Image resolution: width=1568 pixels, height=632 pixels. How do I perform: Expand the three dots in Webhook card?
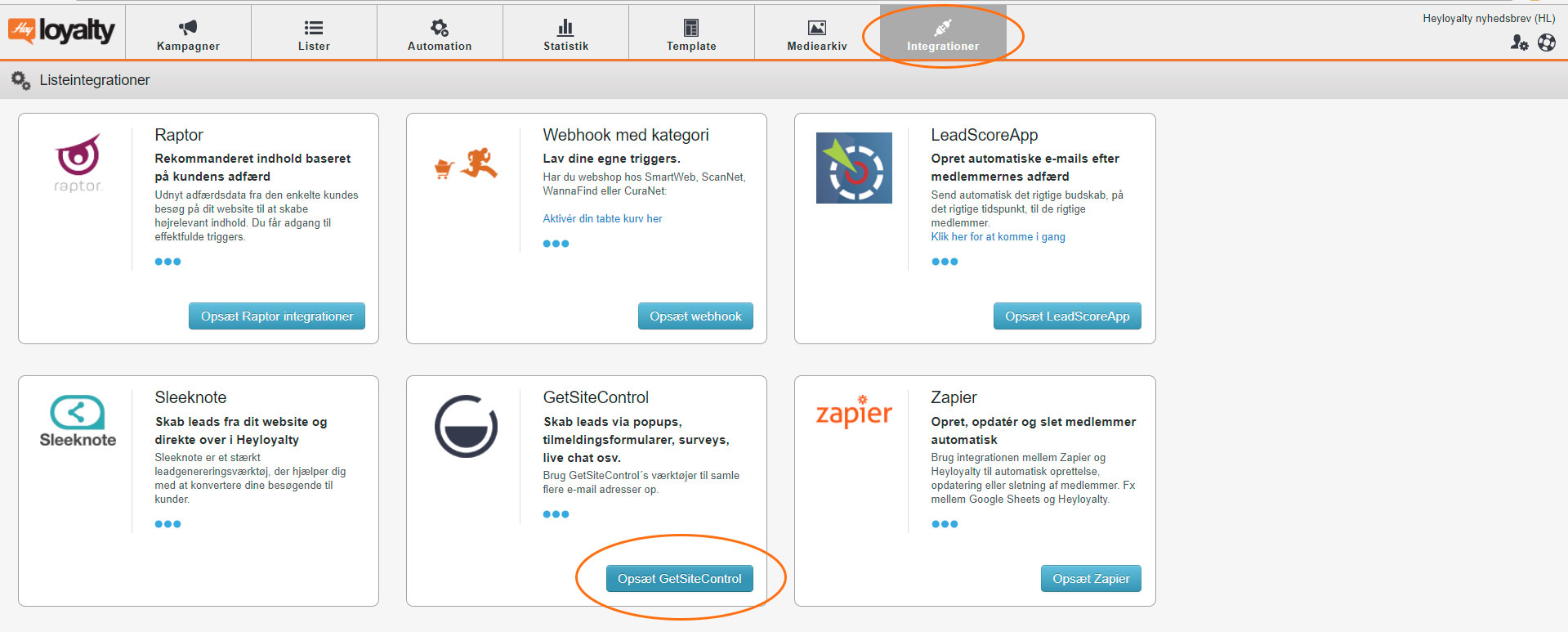tap(556, 244)
